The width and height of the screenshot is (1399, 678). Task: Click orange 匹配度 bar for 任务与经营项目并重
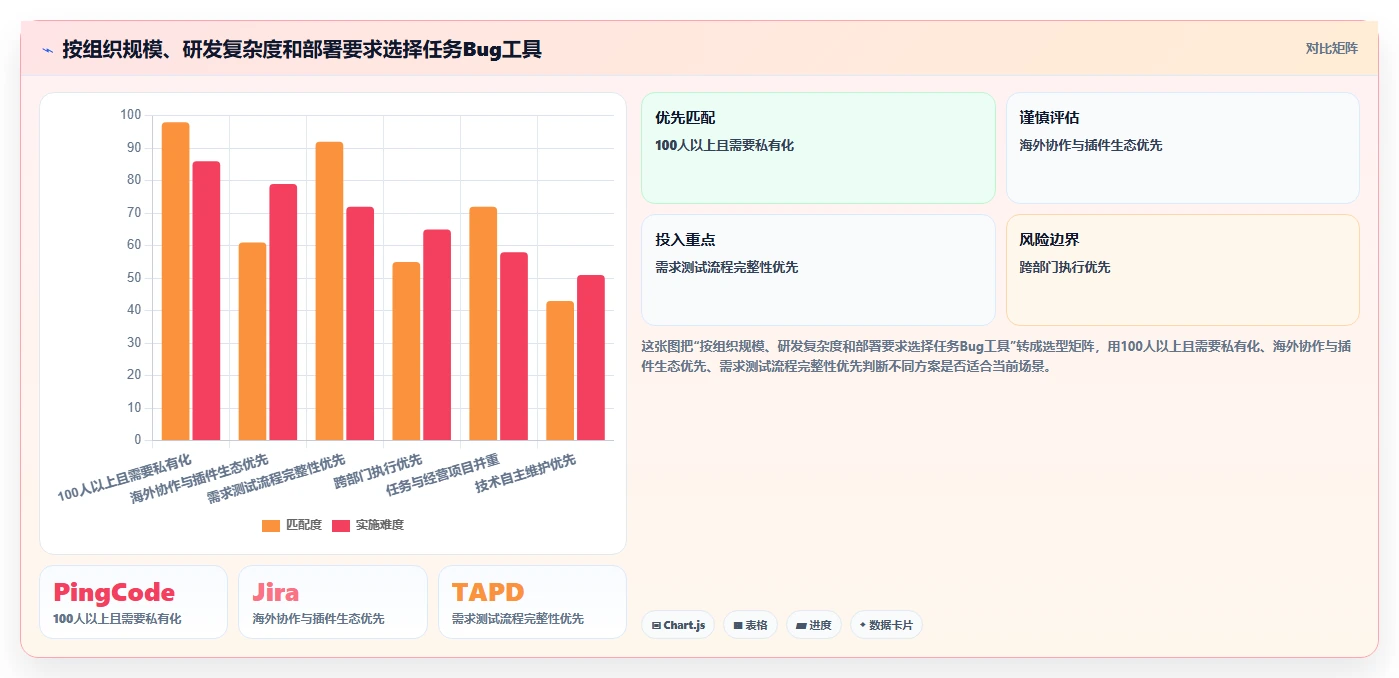[x=483, y=323]
